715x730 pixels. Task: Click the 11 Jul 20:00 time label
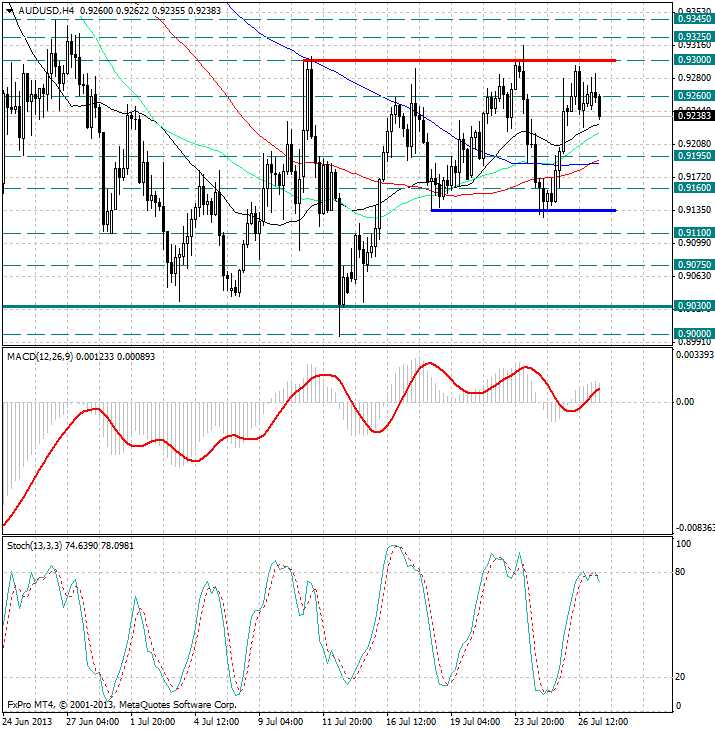pyautogui.click(x=347, y=722)
